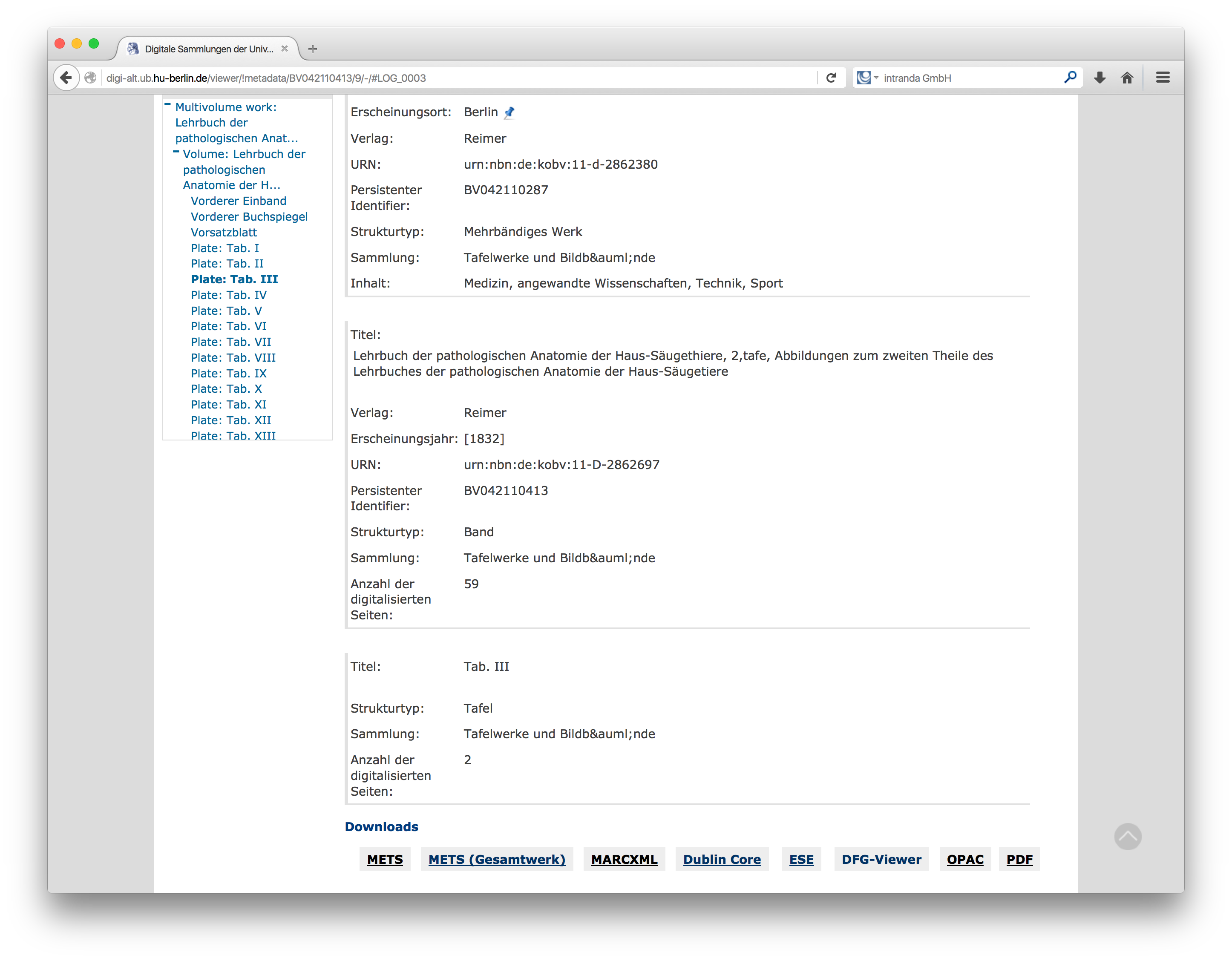Click identifier BV042110413
Image resolution: width=1232 pixels, height=961 pixels.
[x=506, y=491]
